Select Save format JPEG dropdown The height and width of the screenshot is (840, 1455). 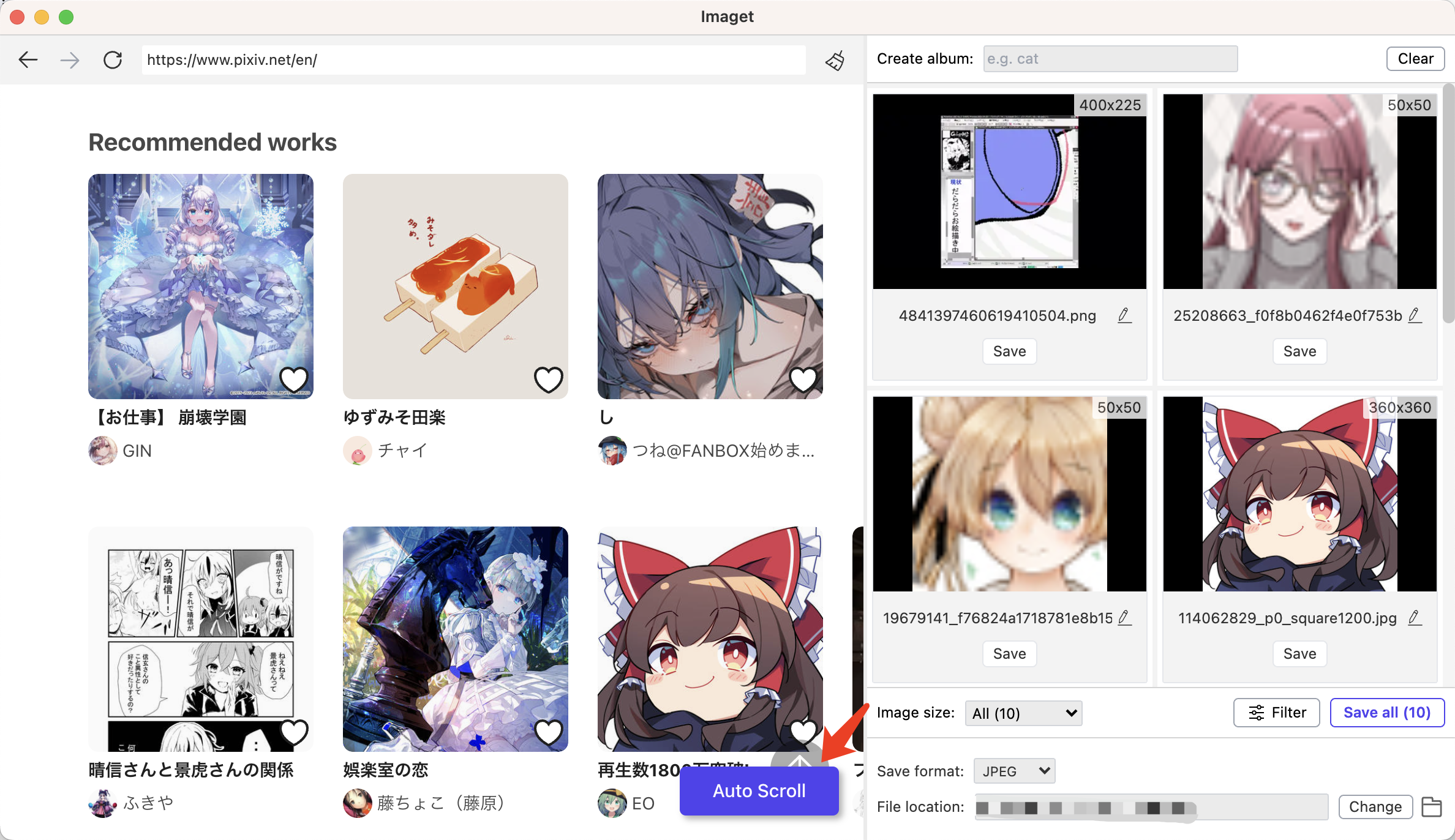pos(1013,770)
